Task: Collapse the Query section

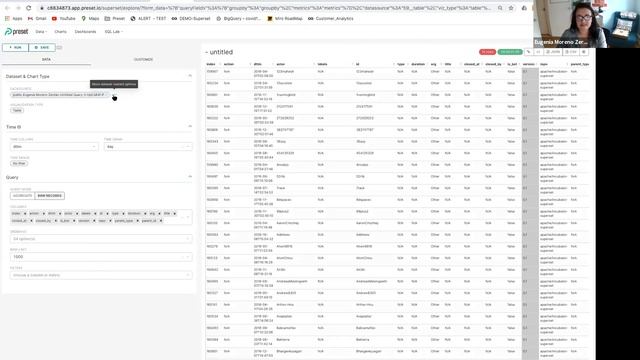Action: pos(190,177)
